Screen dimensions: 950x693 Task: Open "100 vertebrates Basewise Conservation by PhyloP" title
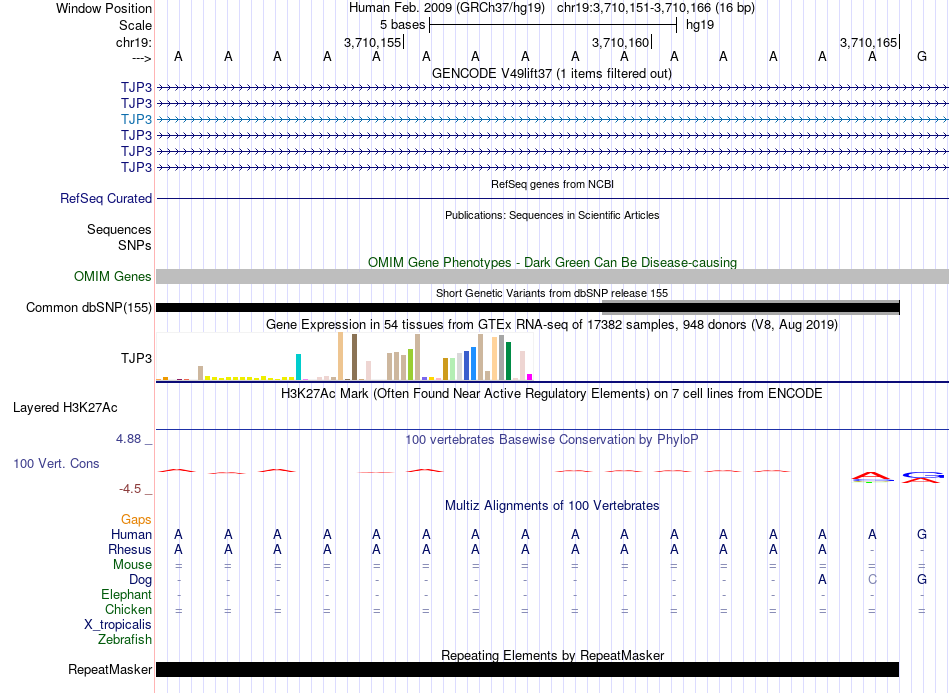pos(552,440)
